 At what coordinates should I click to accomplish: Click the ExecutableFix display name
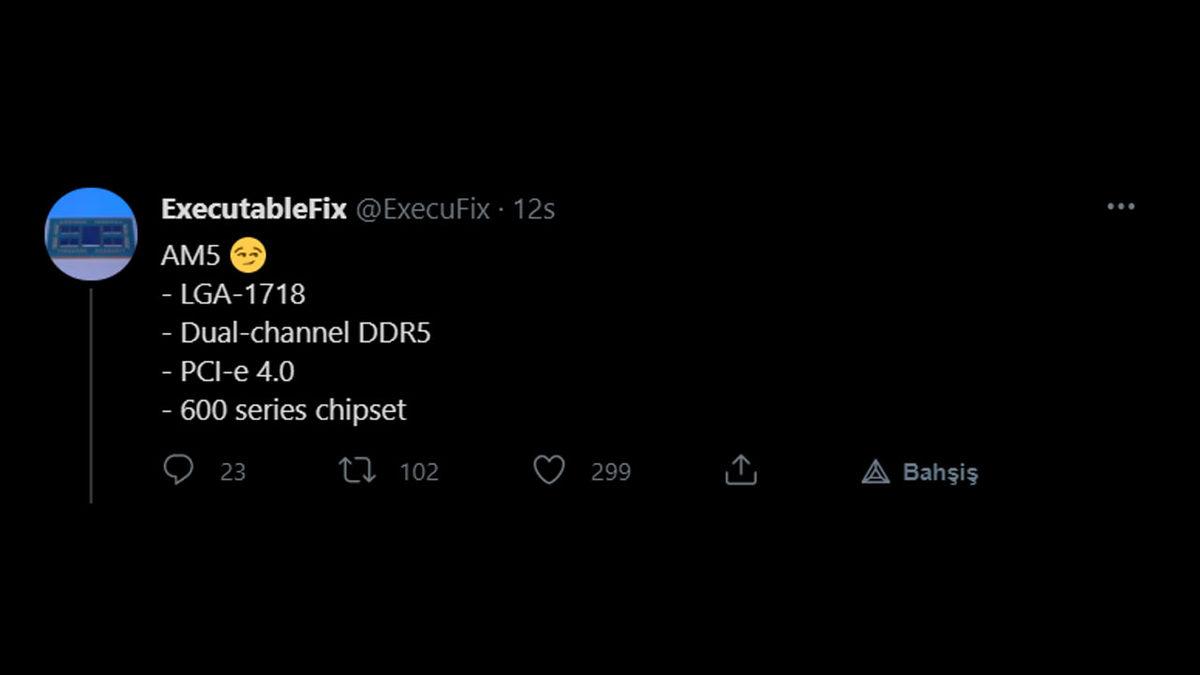(253, 209)
